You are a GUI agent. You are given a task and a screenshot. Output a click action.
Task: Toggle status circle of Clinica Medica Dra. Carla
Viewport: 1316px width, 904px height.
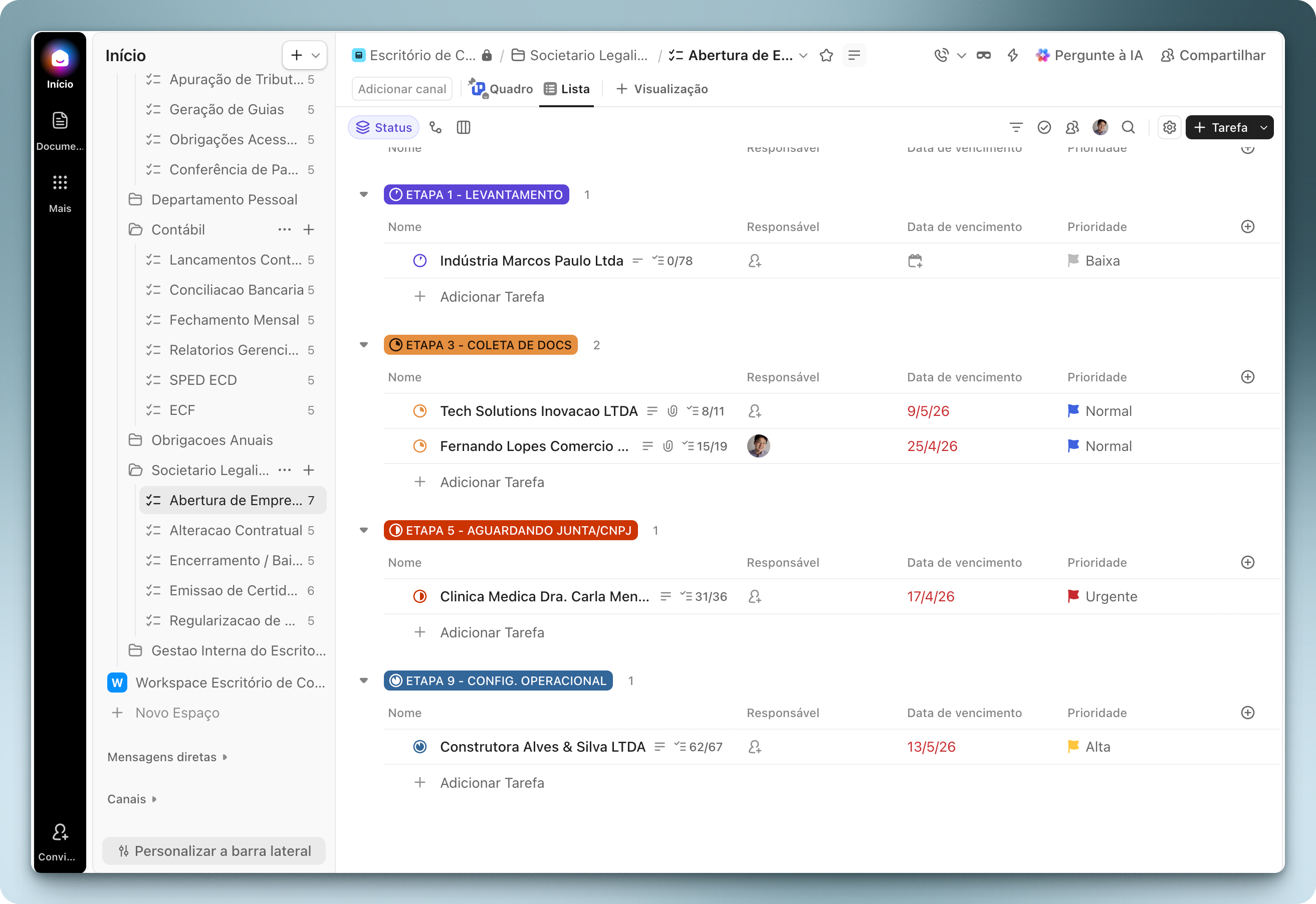pyautogui.click(x=420, y=596)
